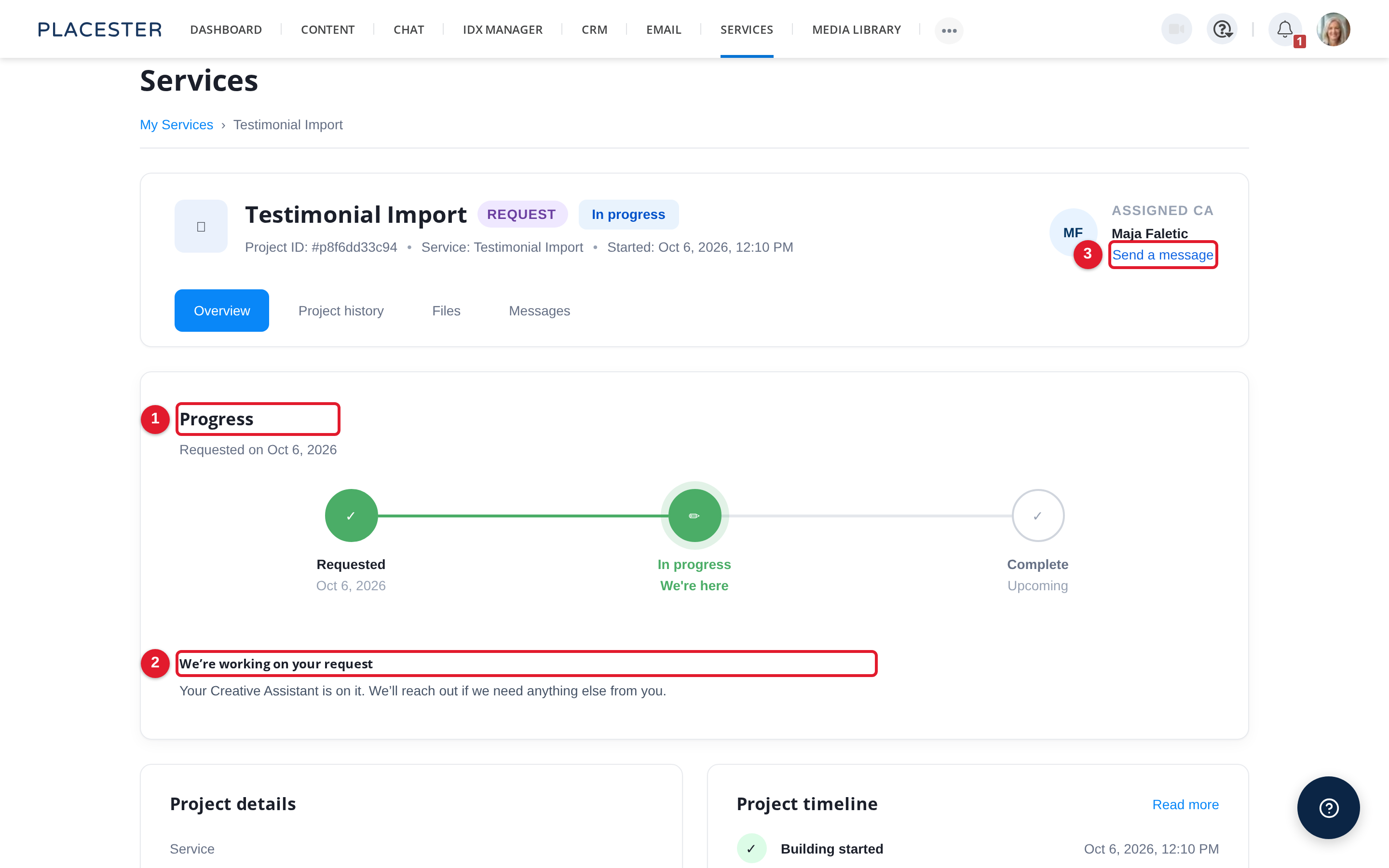Click the 'We're here' status label
This screenshot has width=1389, height=868.
(x=694, y=585)
